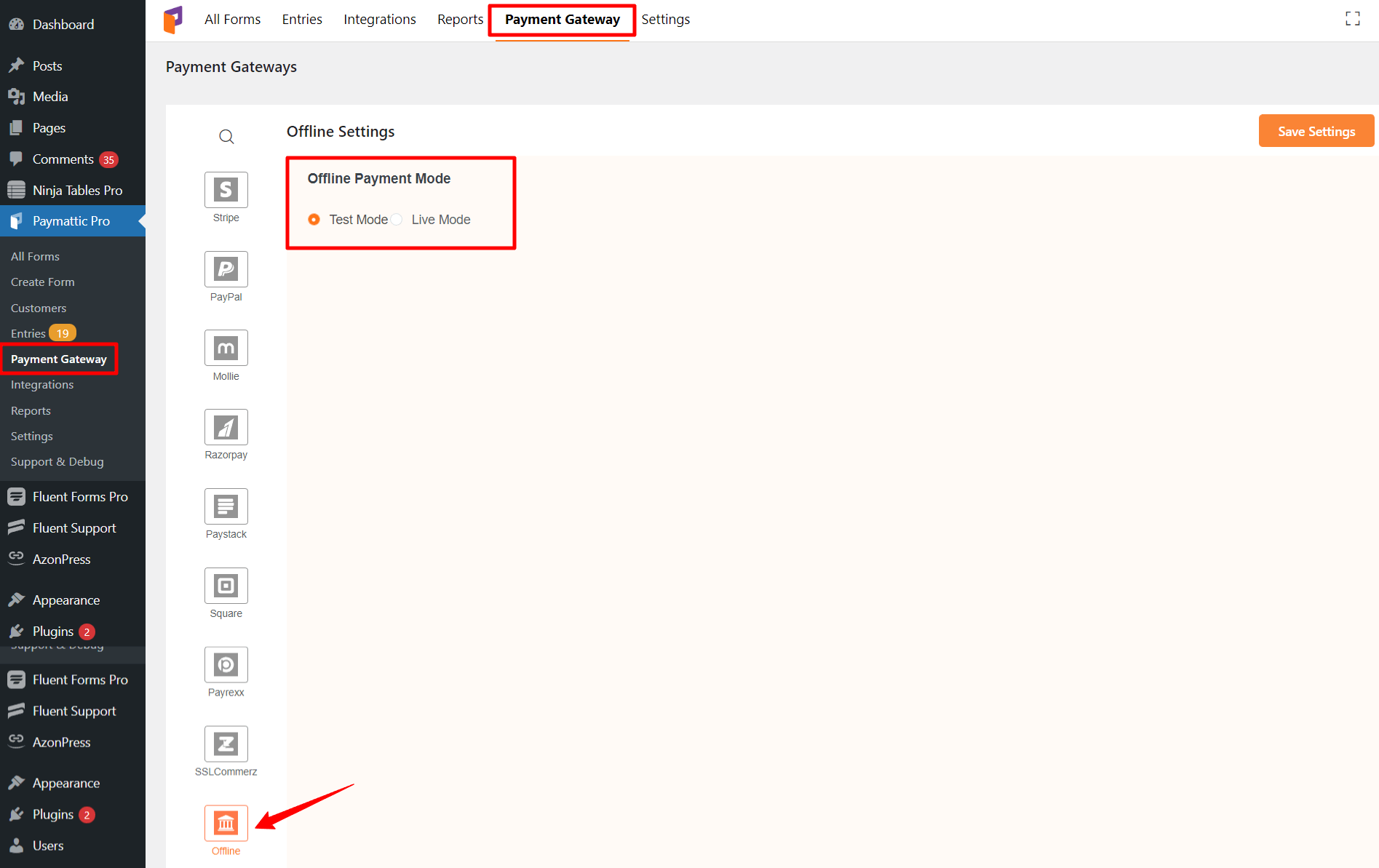The height and width of the screenshot is (868, 1379).
Task: Click the Payment Gateways page title
Action: (x=231, y=67)
